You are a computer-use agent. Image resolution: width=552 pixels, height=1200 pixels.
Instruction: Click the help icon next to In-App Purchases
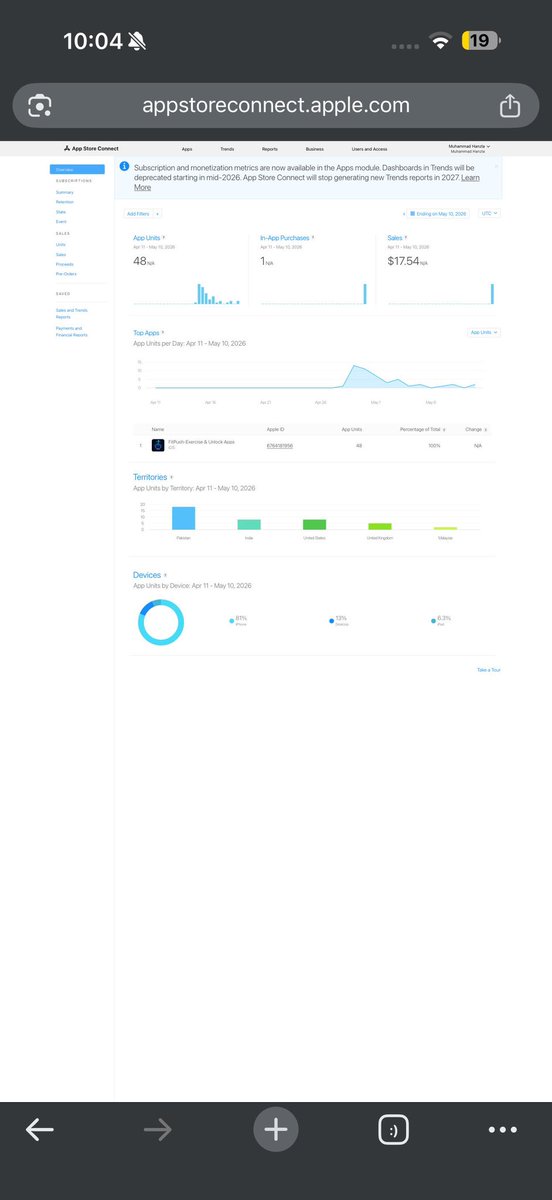313,238
